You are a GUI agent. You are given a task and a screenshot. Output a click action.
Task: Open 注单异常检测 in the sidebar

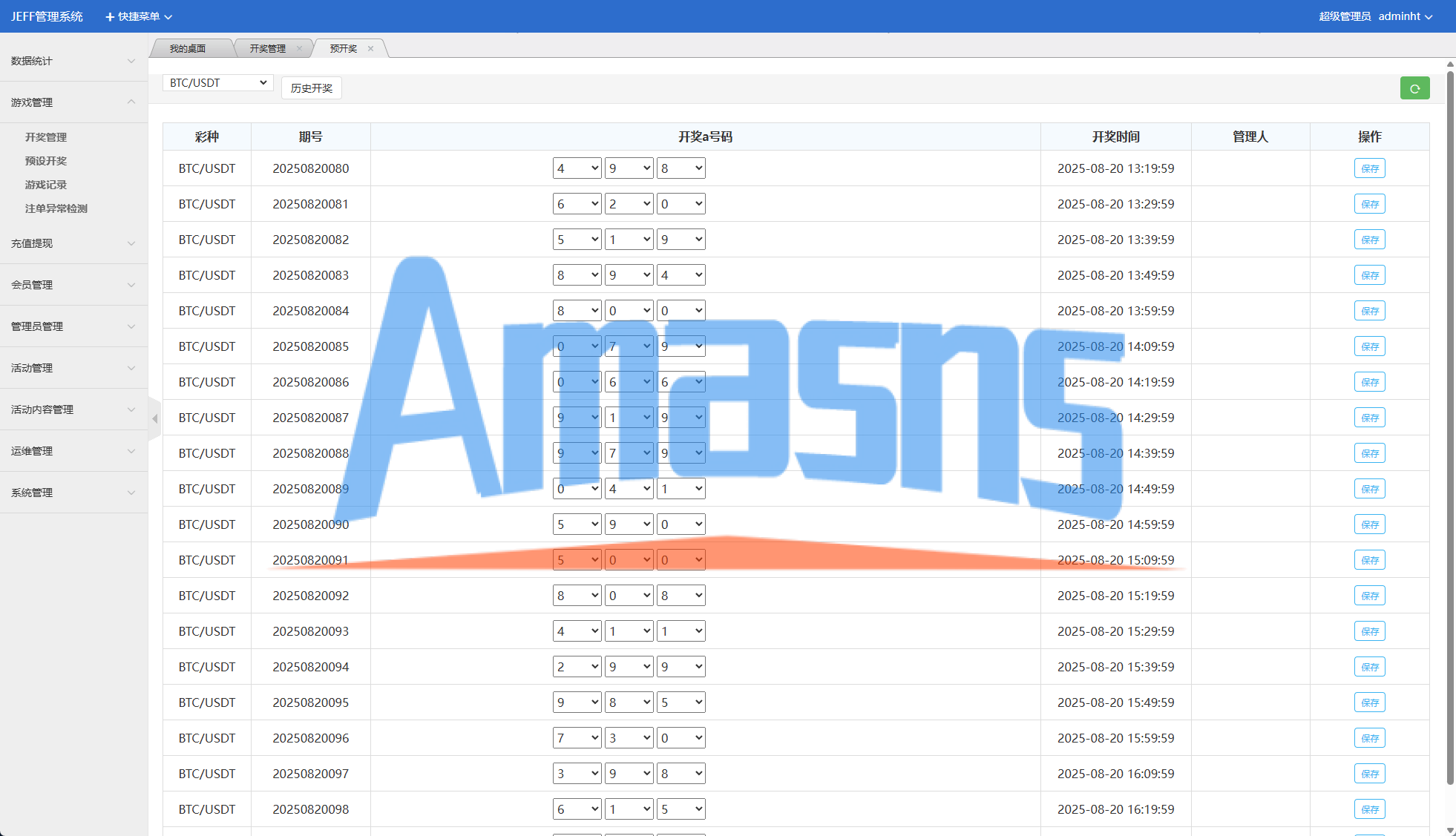tap(56, 208)
